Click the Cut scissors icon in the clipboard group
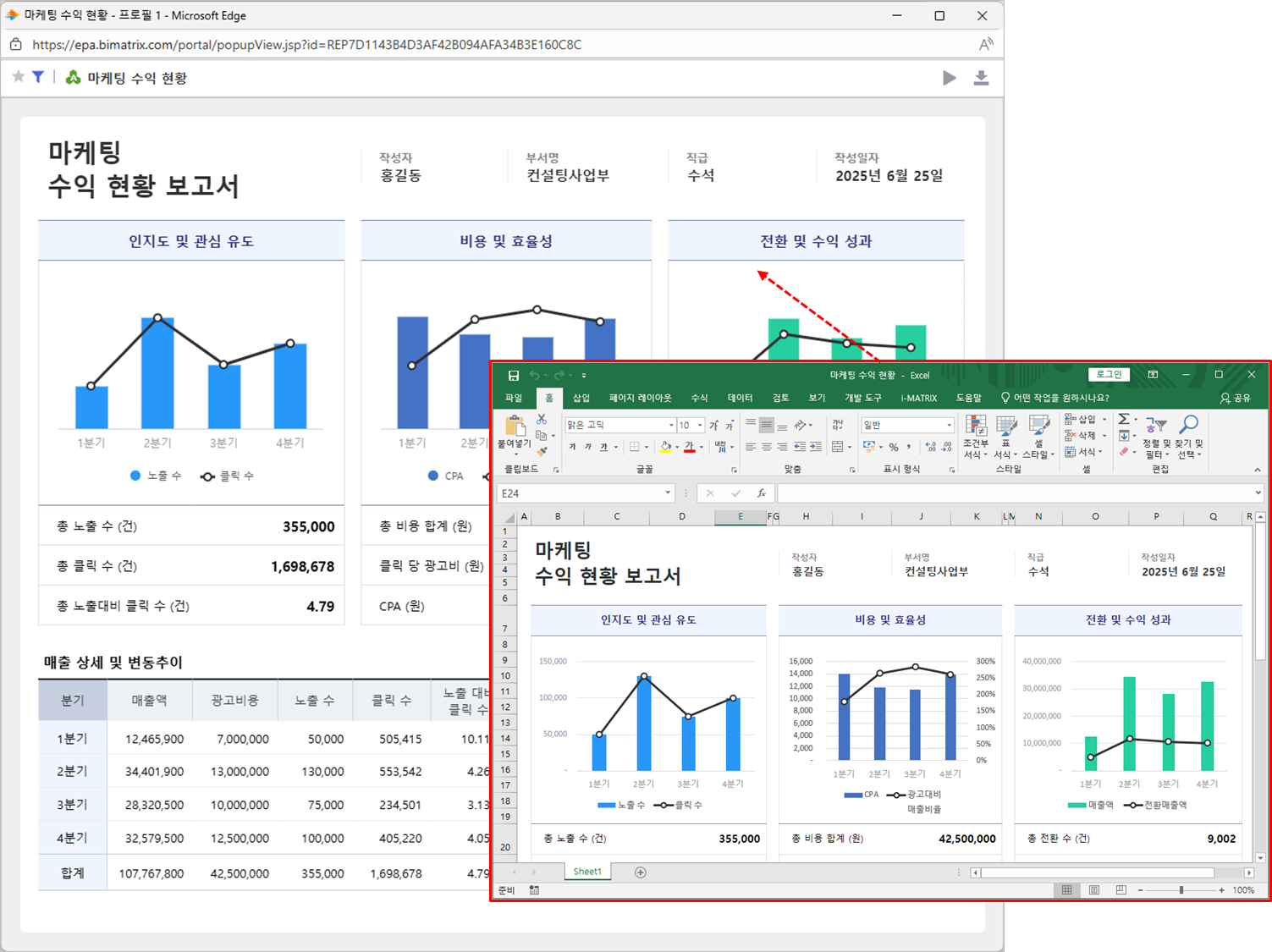 542,420
